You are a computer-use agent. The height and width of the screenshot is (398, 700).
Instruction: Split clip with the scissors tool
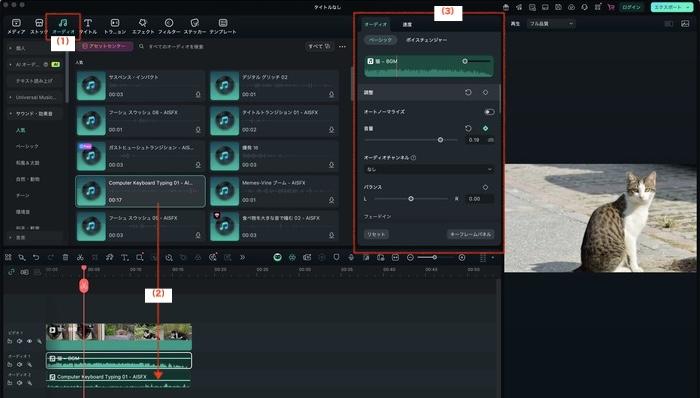coord(80,257)
